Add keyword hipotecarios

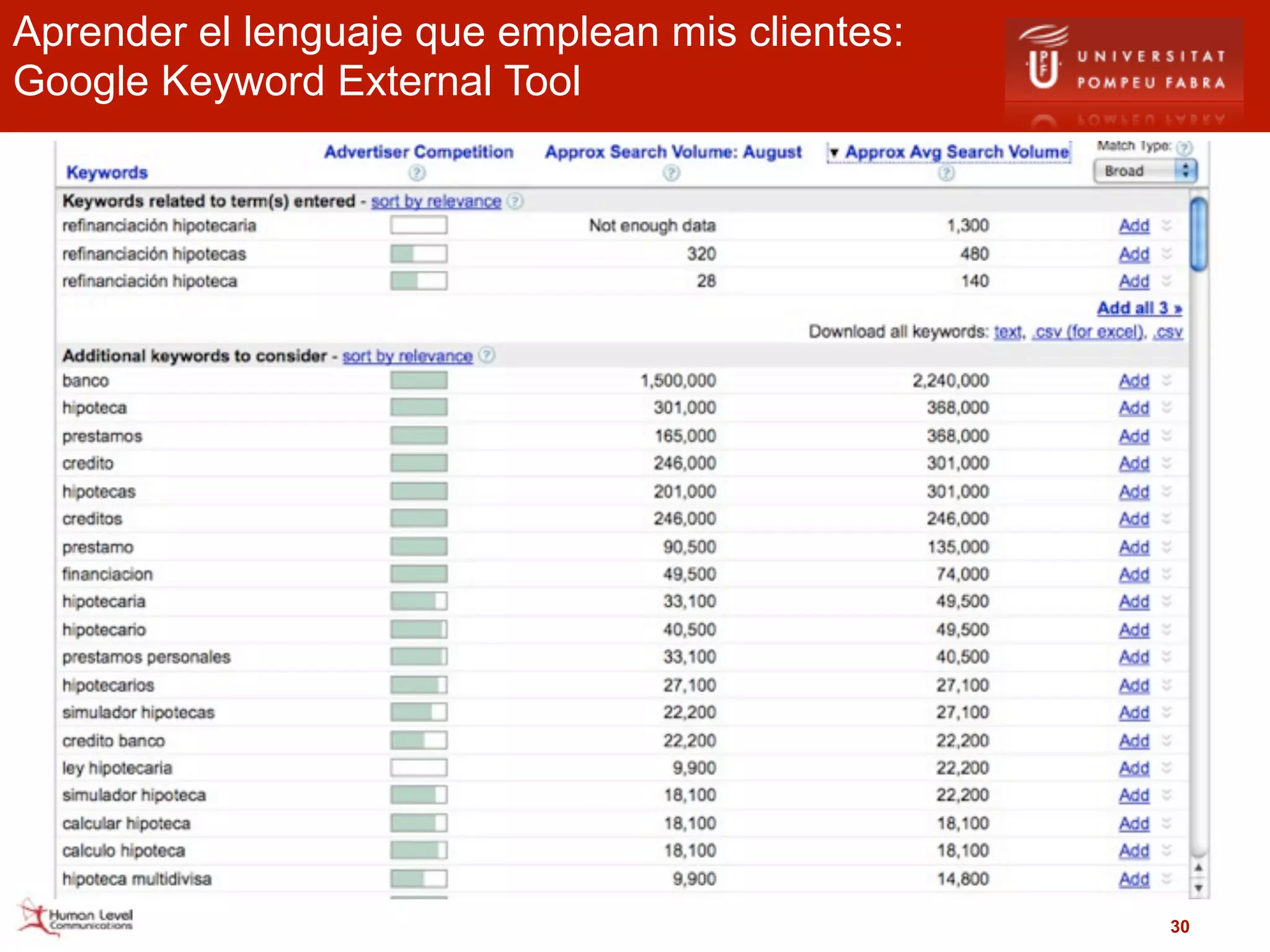click(x=1134, y=685)
